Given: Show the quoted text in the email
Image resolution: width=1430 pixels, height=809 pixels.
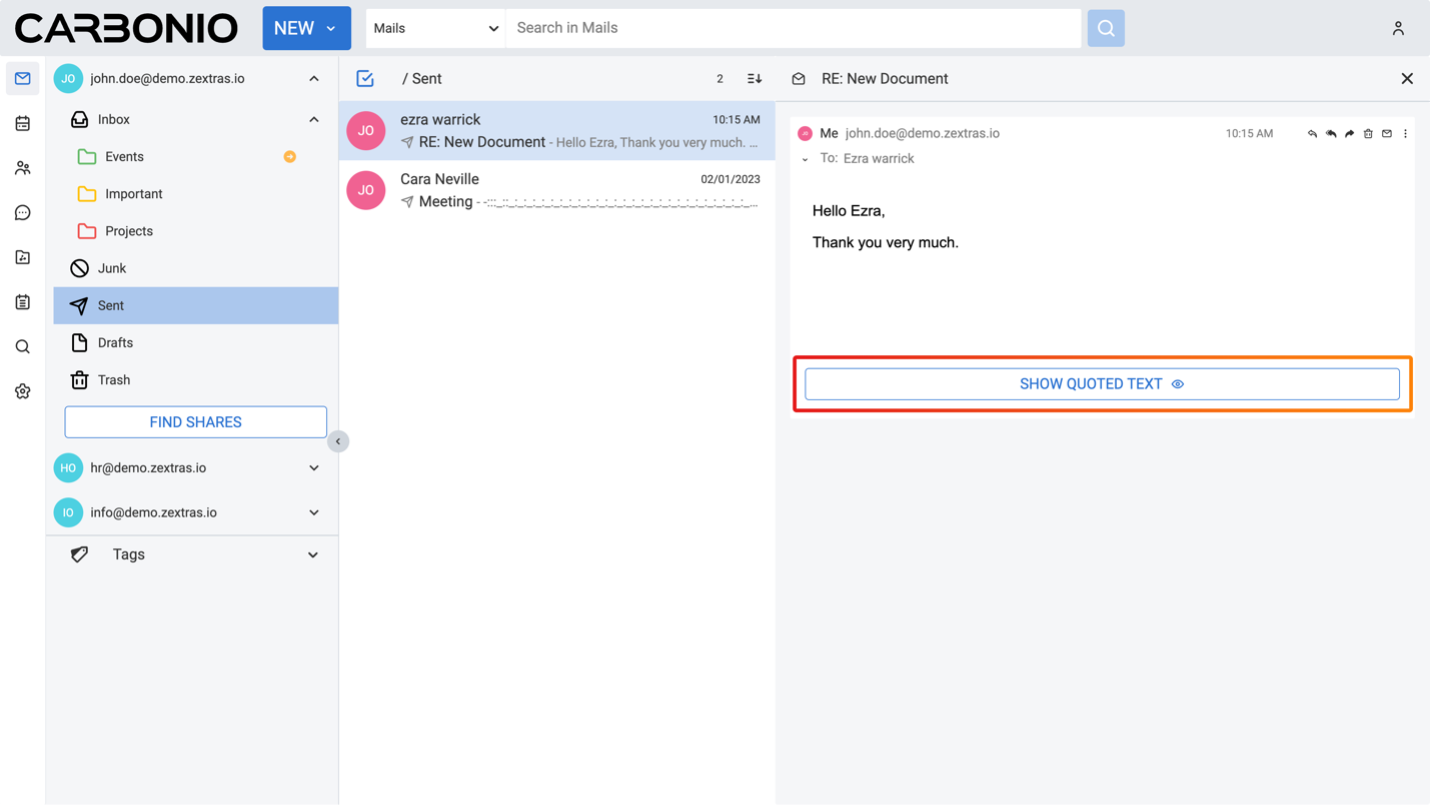Looking at the screenshot, I should 1101,384.
